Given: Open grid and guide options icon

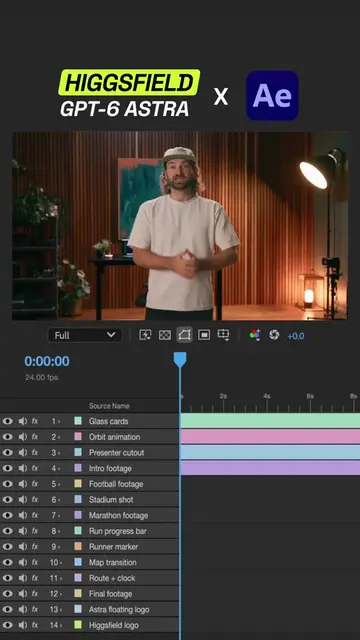Looking at the screenshot, I should (x=223, y=335).
